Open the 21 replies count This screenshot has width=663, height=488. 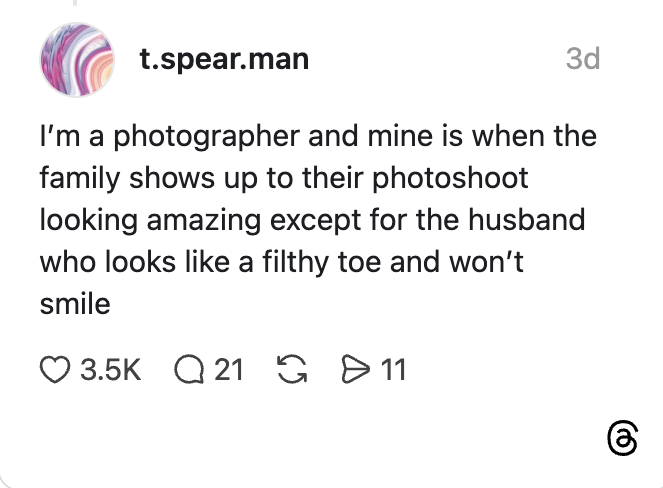pyautogui.click(x=229, y=371)
